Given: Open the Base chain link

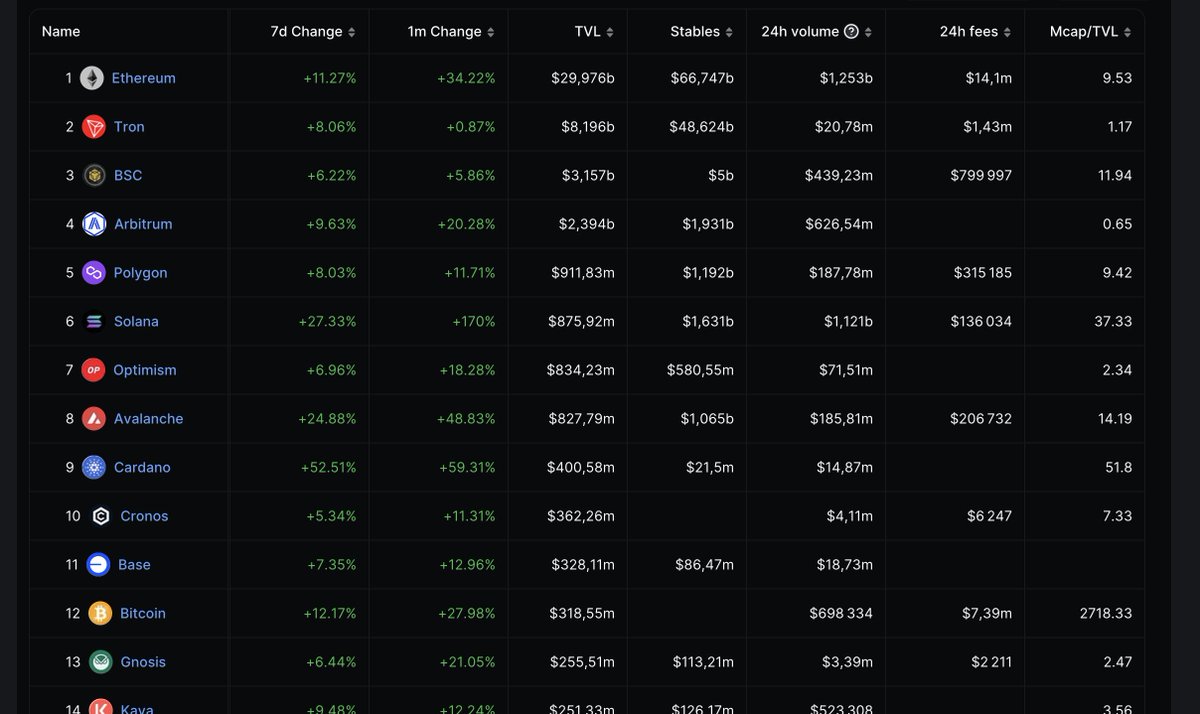Looking at the screenshot, I should [x=134, y=565].
